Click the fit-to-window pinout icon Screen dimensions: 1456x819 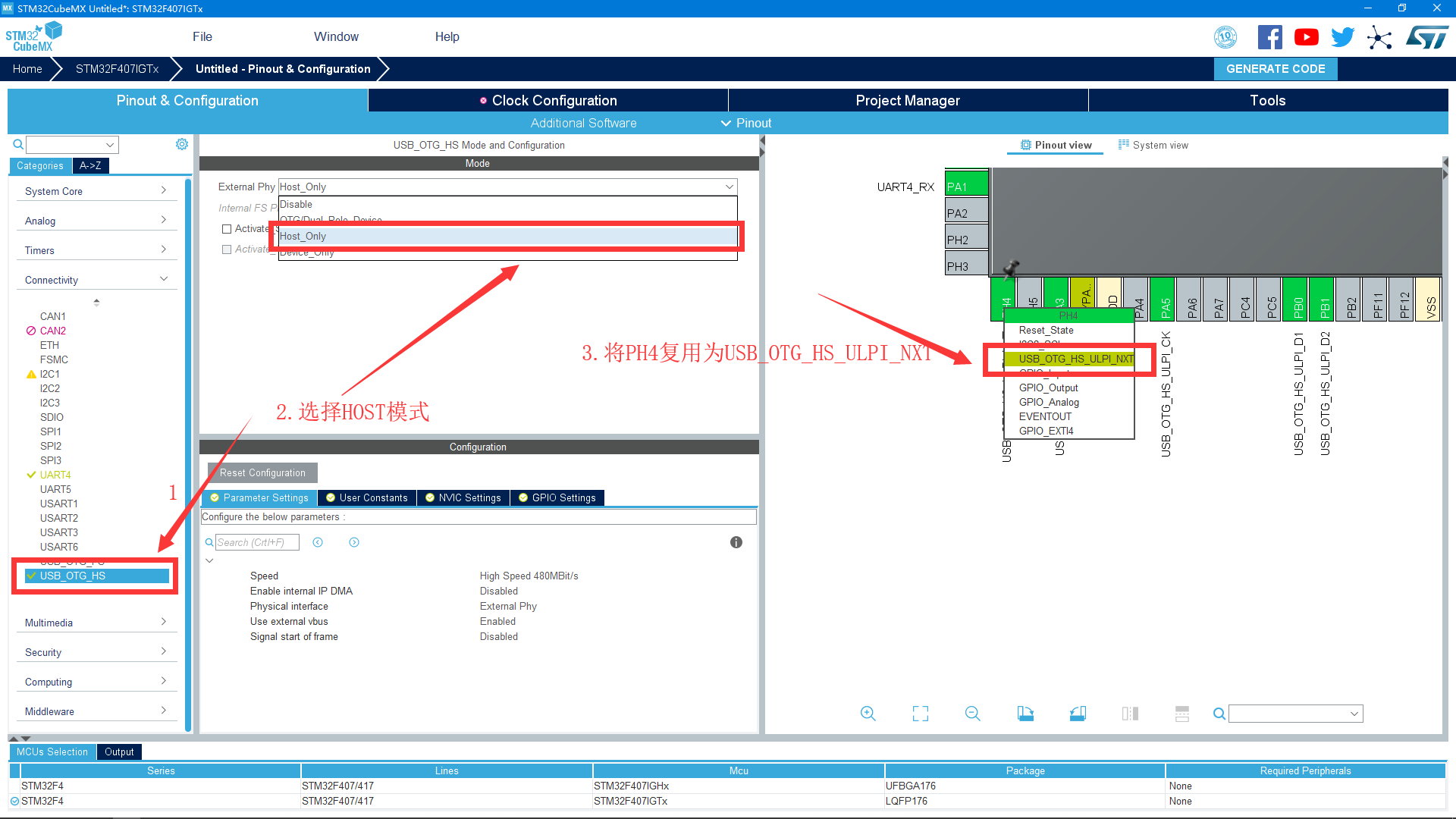pos(920,714)
